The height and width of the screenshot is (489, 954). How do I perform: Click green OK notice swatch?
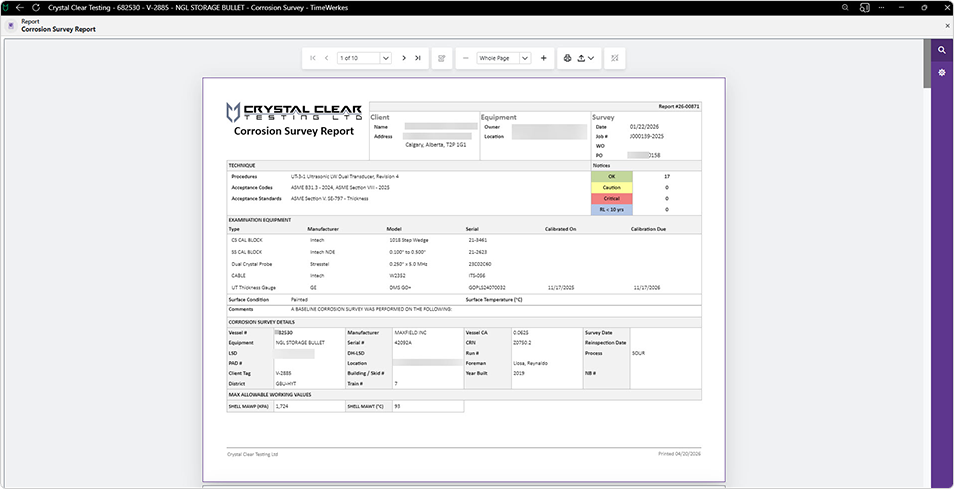pyautogui.click(x=612, y=176)
